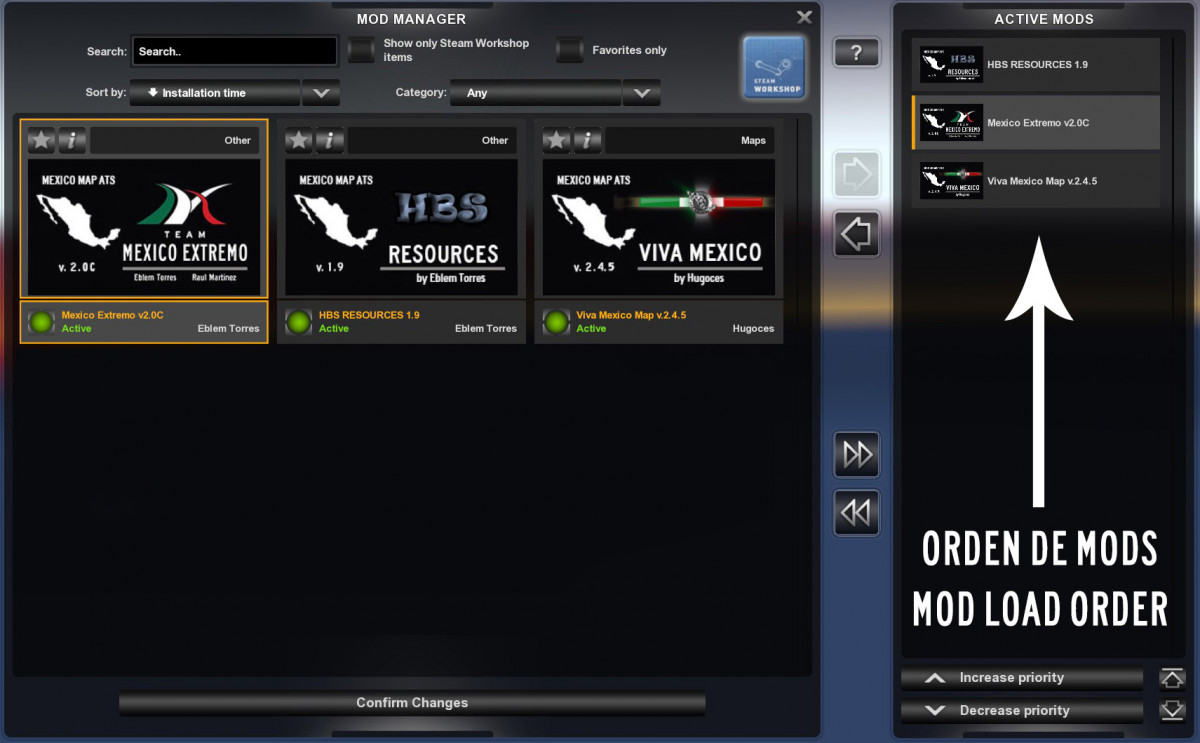The height and width of the screenshot is (743, 1200).
Task: Open the Steam Workshop icon
Action: [774, 67]
